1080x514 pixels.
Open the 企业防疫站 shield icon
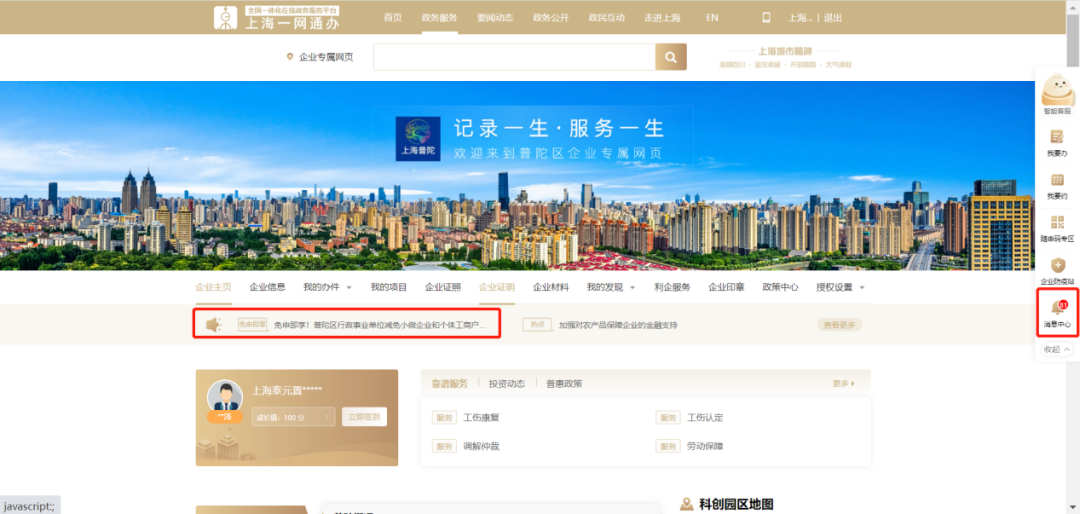pyautogui.click(x=1057, y=265)
